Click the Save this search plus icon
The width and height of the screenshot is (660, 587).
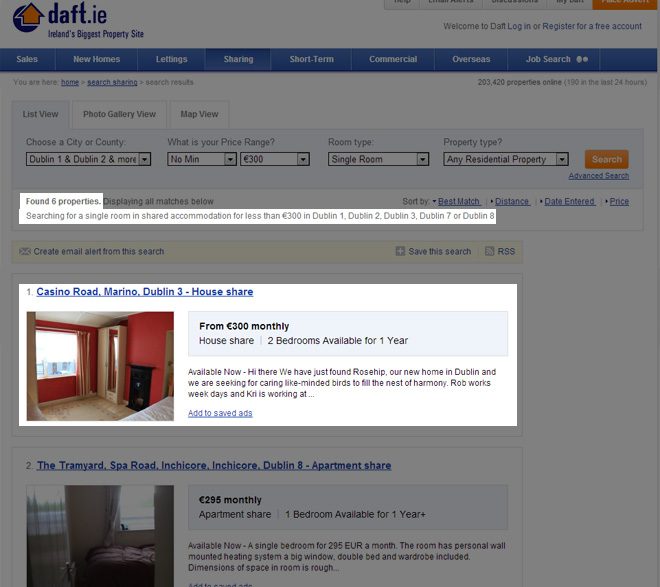(400, 251)
